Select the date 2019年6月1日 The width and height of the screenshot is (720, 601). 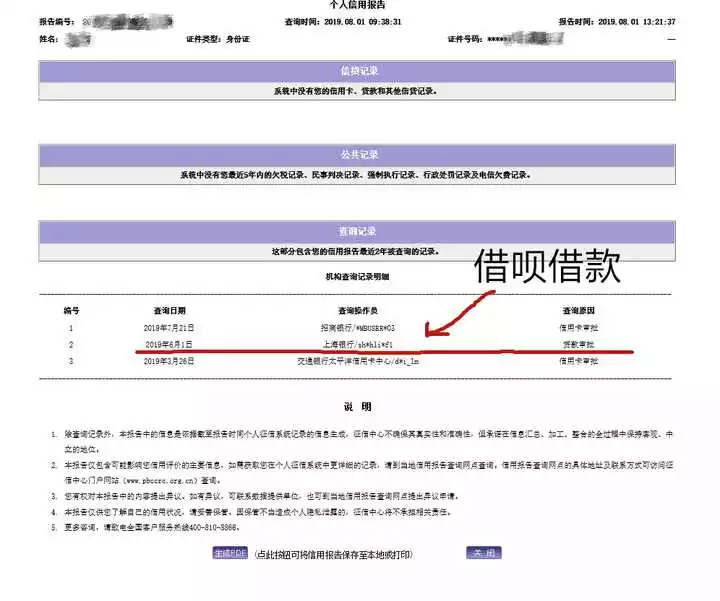pyautogui.click(x=169, y=344)
